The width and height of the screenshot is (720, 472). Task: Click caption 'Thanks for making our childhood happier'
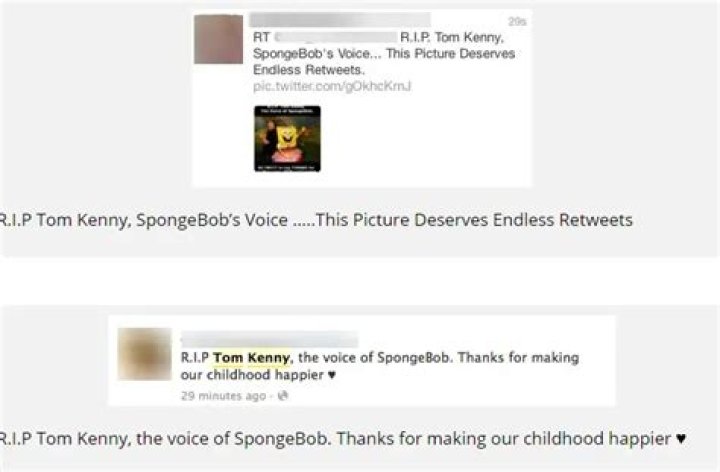click(x=504, y=438)
